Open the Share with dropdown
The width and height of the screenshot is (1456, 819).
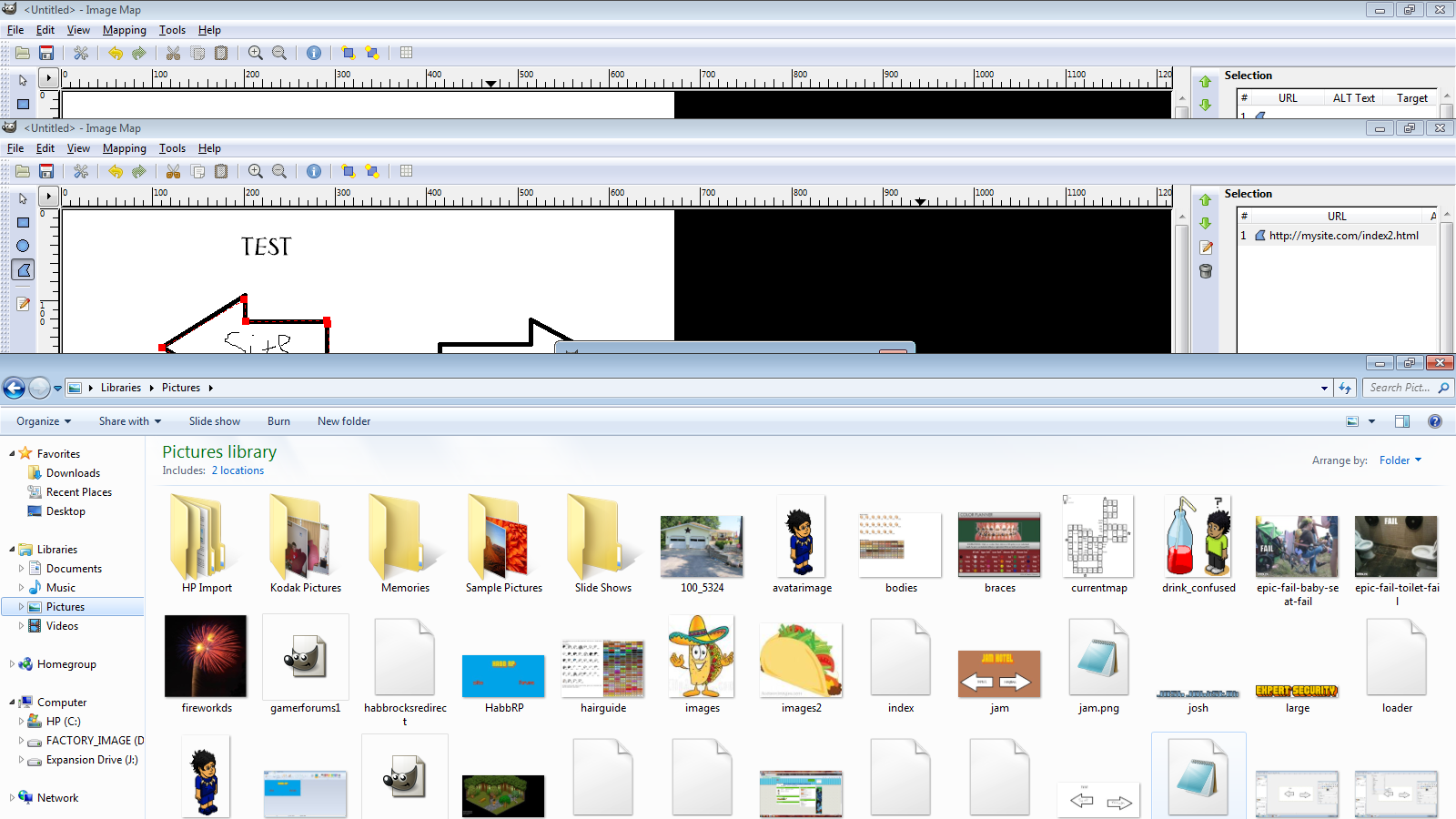(130, 421)
